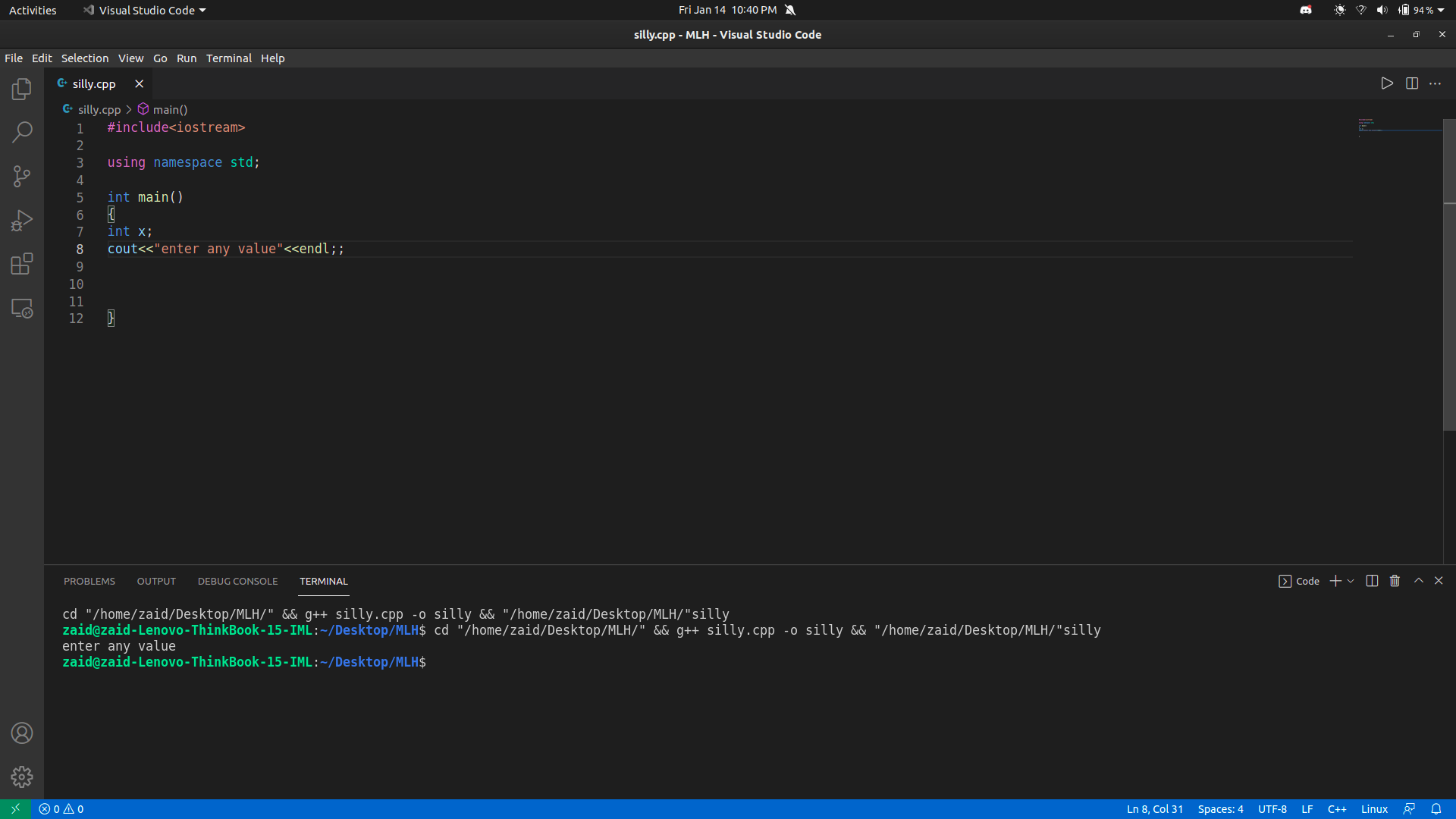Expand the new terminal launch profile dropdown

pyautogui.click(x=1351, y=581)
